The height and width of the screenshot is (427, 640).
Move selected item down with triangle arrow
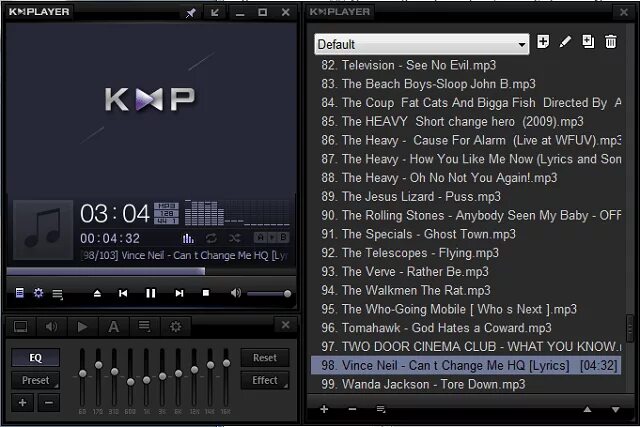616,409
